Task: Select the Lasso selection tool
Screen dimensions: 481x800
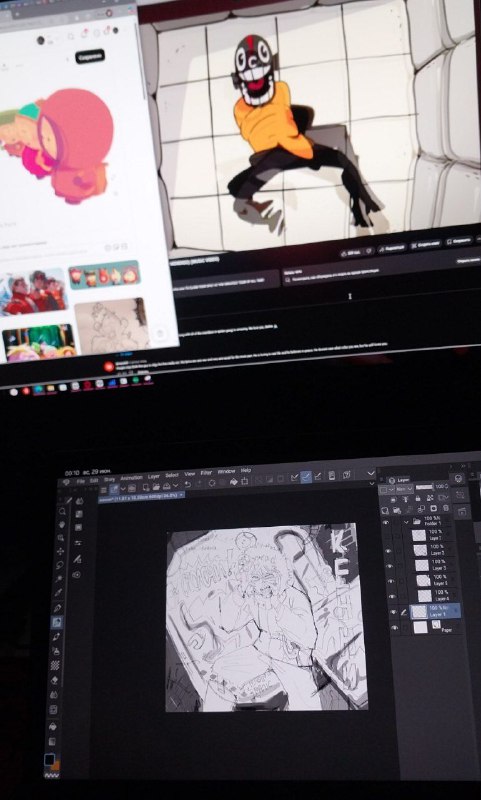Action: [60, 565]
